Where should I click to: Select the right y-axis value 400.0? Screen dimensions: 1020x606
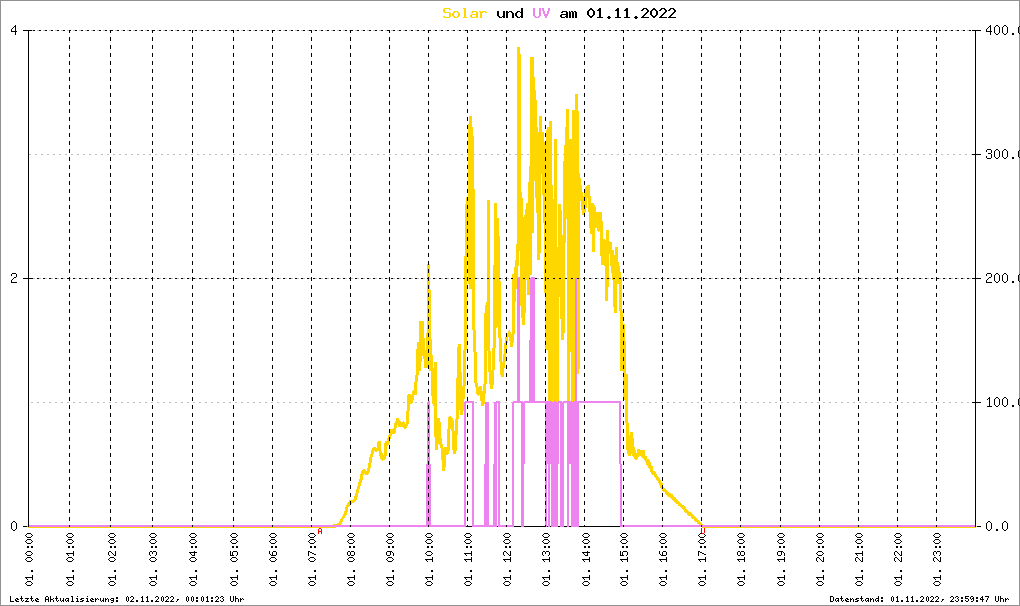[1000, 30]
